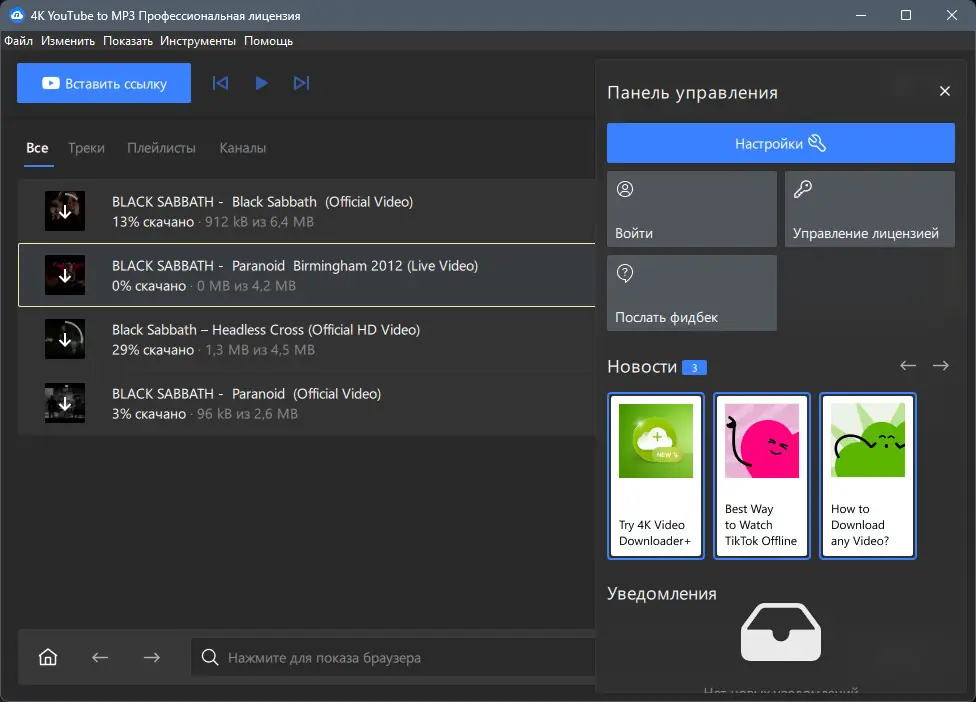Viewport: 976px width, 702px height.
Task: Click the browser search field
Action: click(393, 657)
